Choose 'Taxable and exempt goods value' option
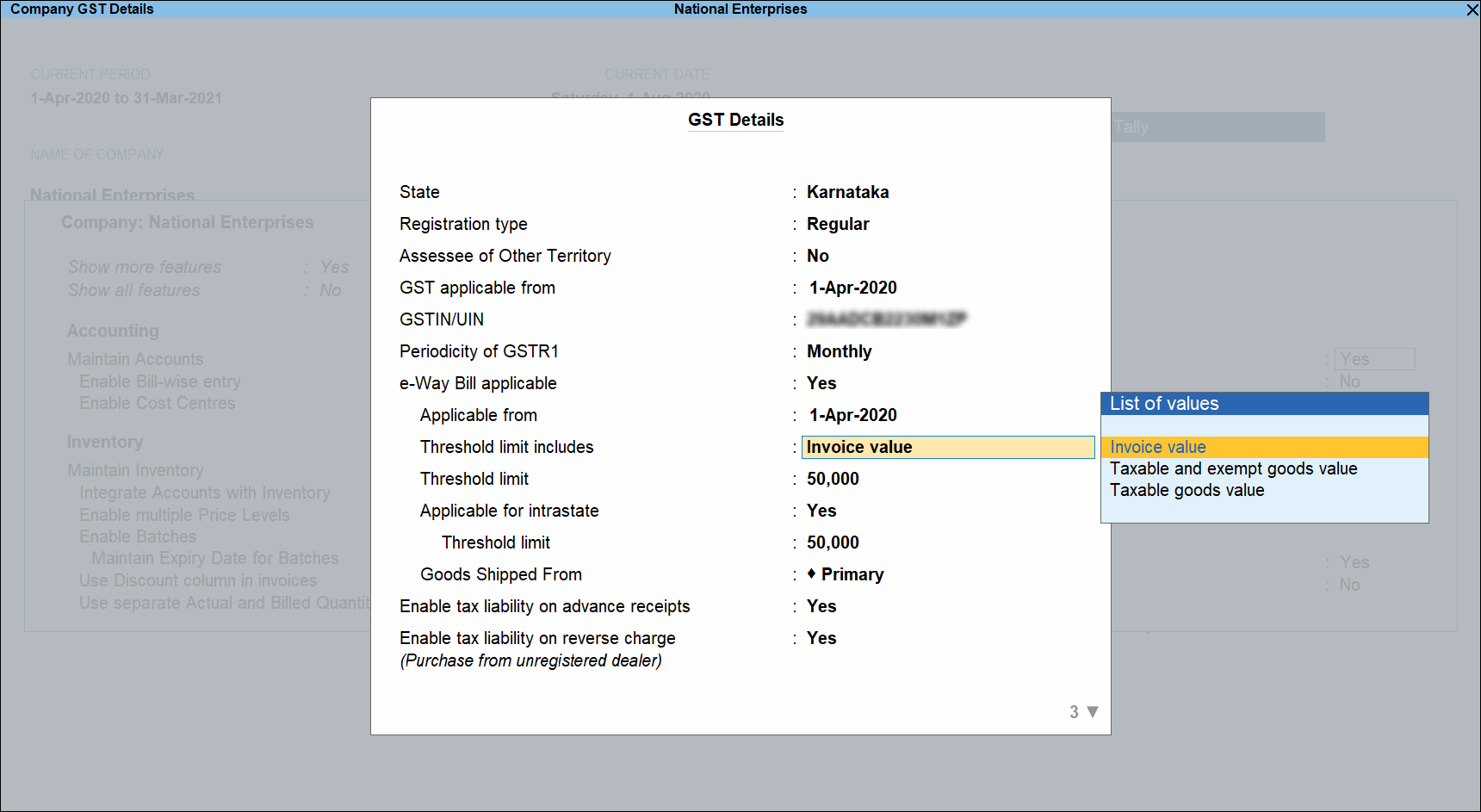 (x=1233, y=468)
